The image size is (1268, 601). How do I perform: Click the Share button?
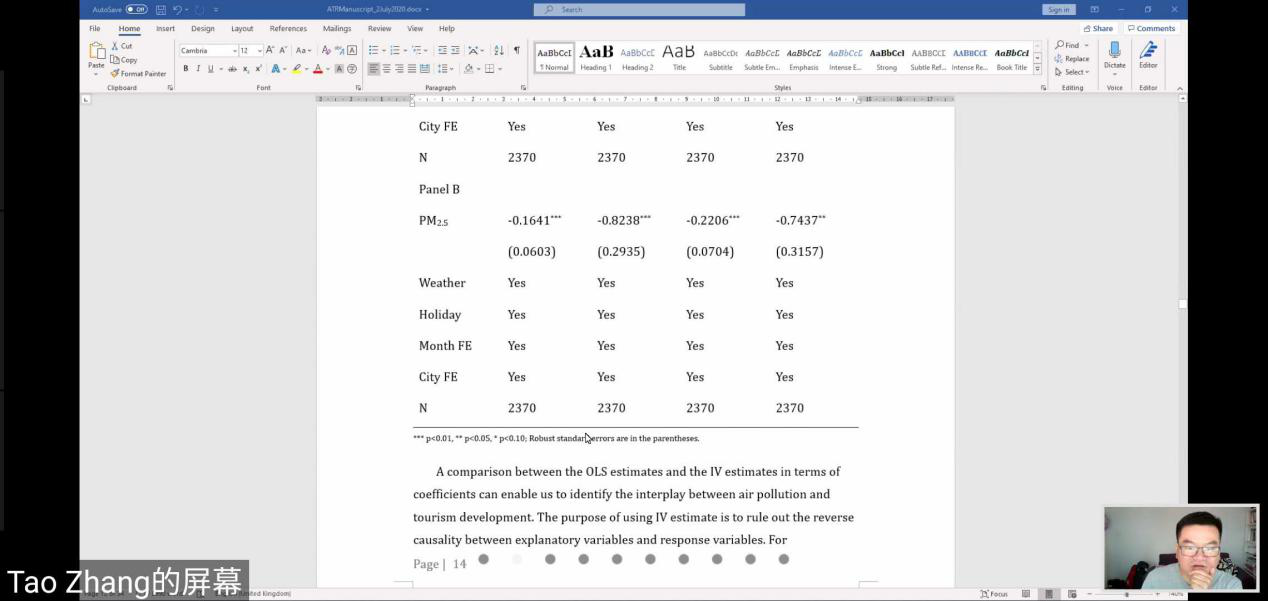tap(1097, 28)
